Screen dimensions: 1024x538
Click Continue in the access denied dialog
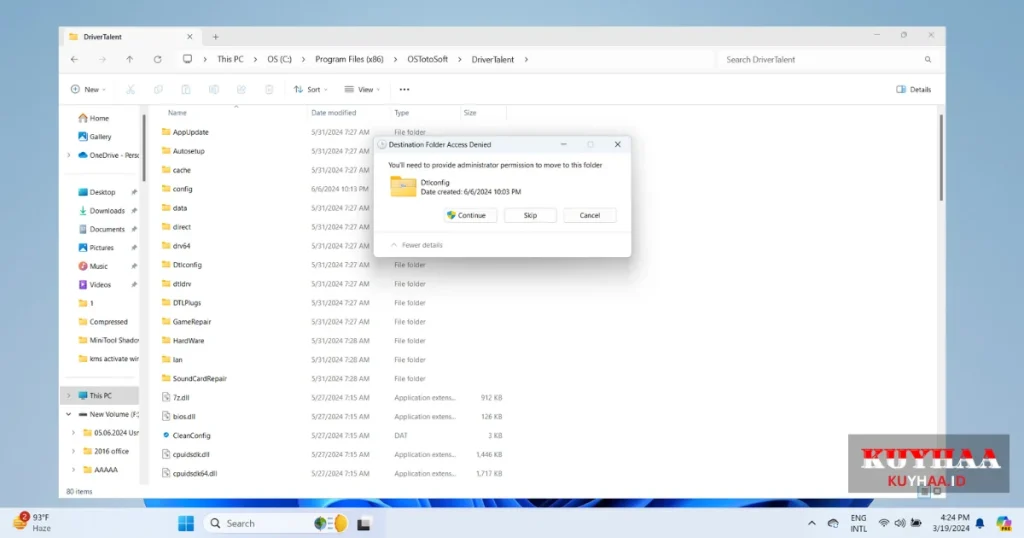[x=470, y=215]
